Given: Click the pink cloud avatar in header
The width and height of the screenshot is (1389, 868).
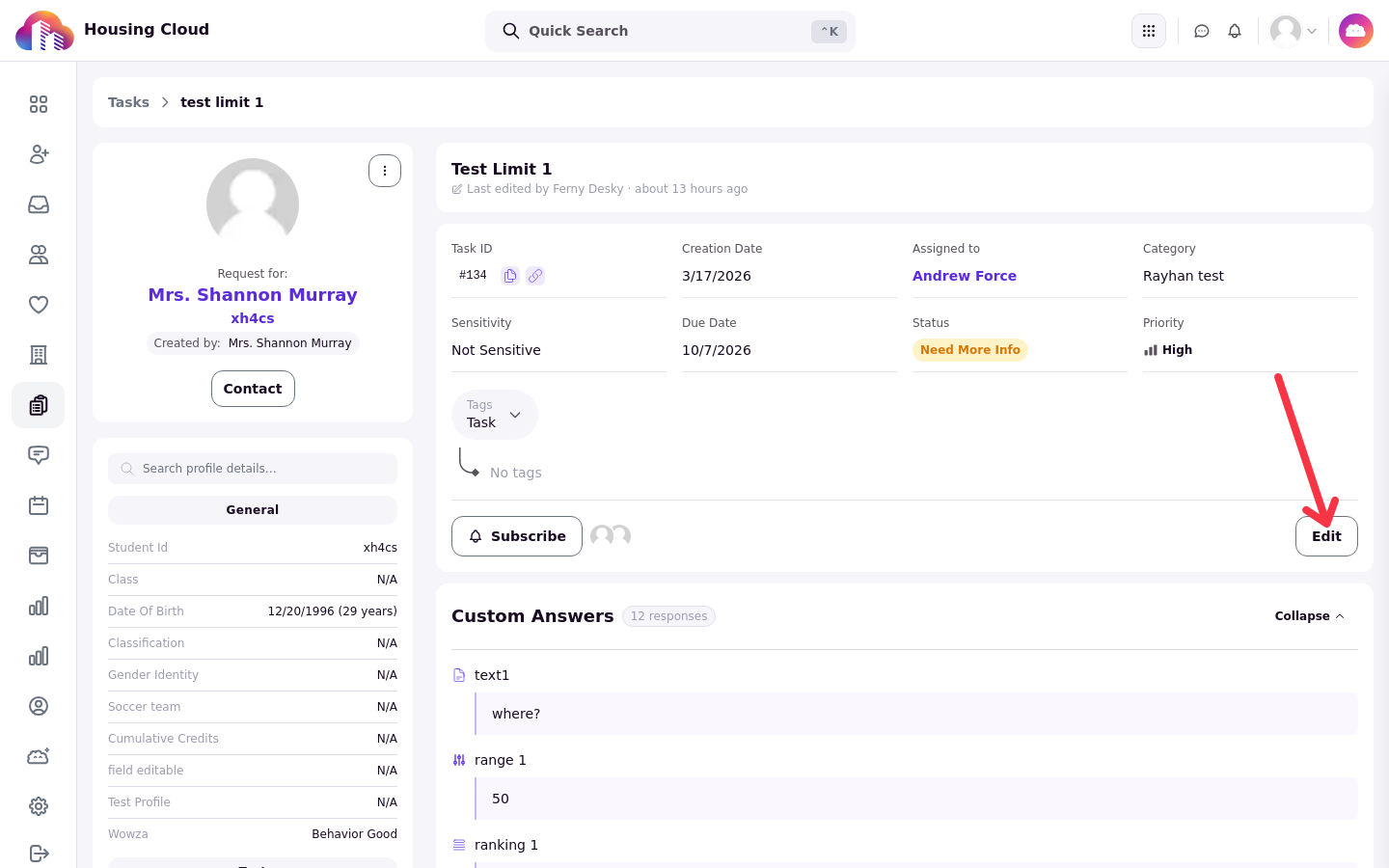Looking at the screenshot, I should (x=1356, y=31).
